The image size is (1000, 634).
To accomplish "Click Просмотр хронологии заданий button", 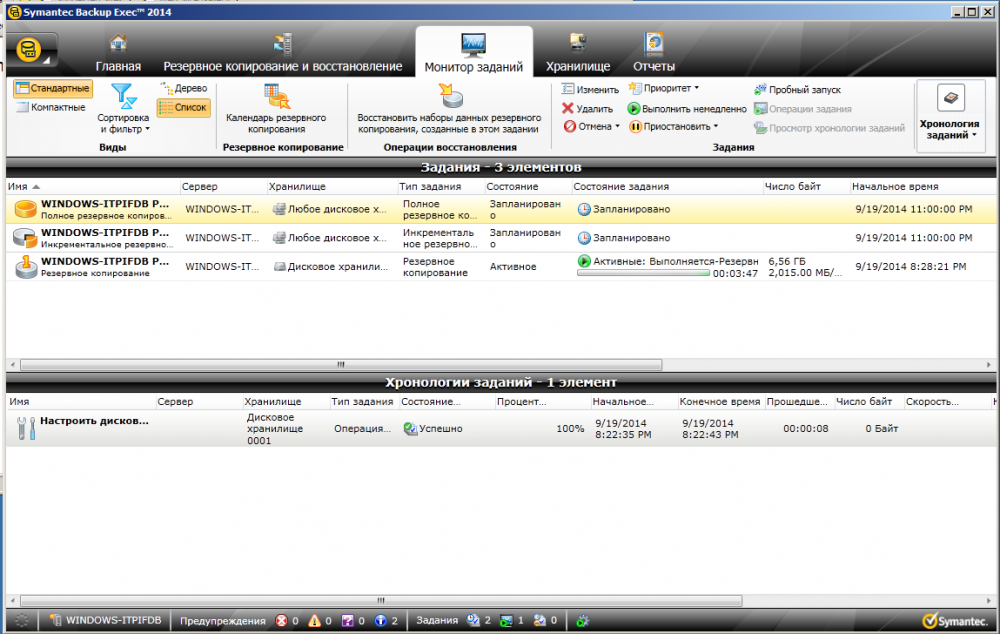I will coord(829,128).
